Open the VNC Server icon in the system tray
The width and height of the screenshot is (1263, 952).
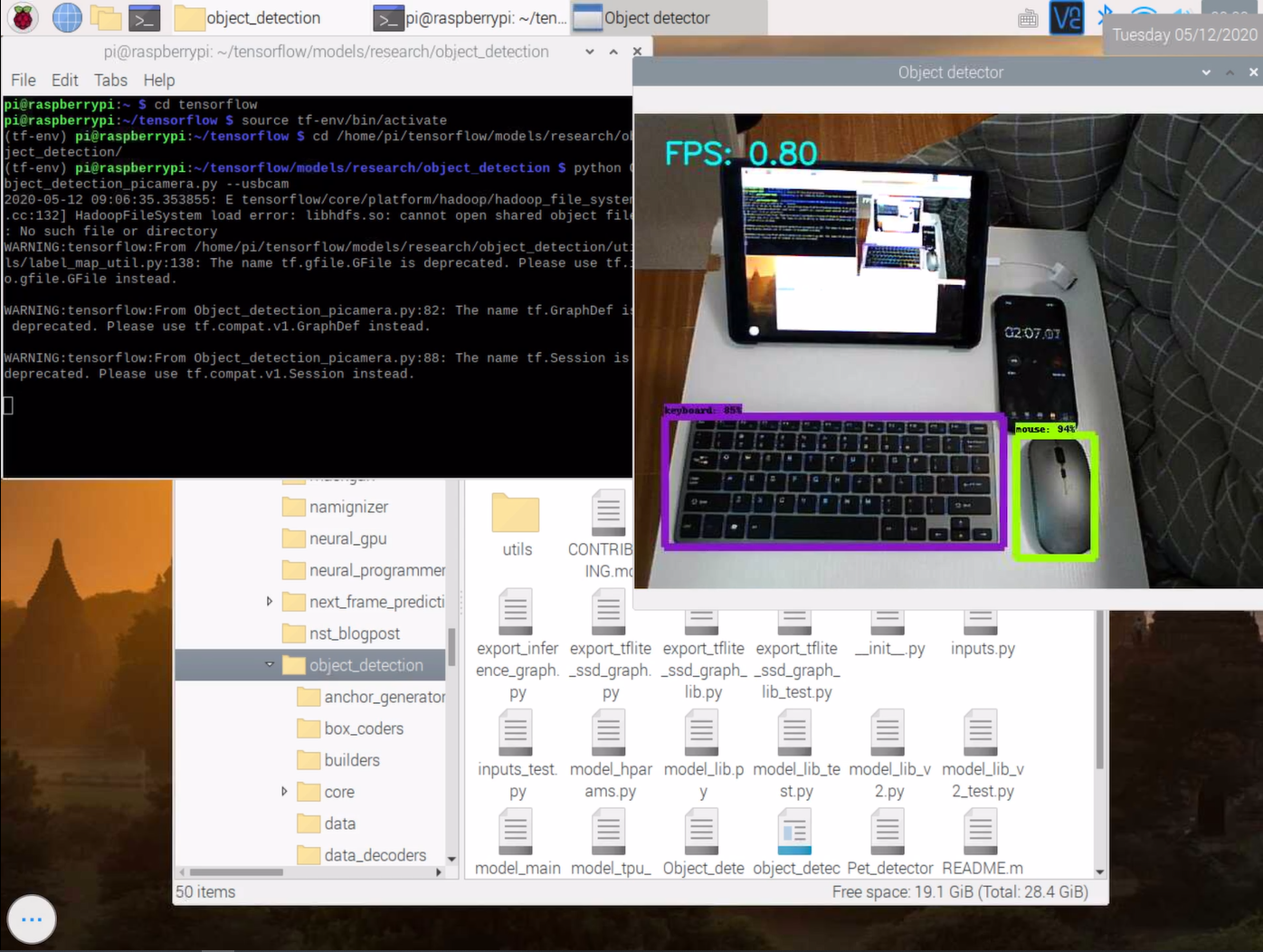[1066, 17]
